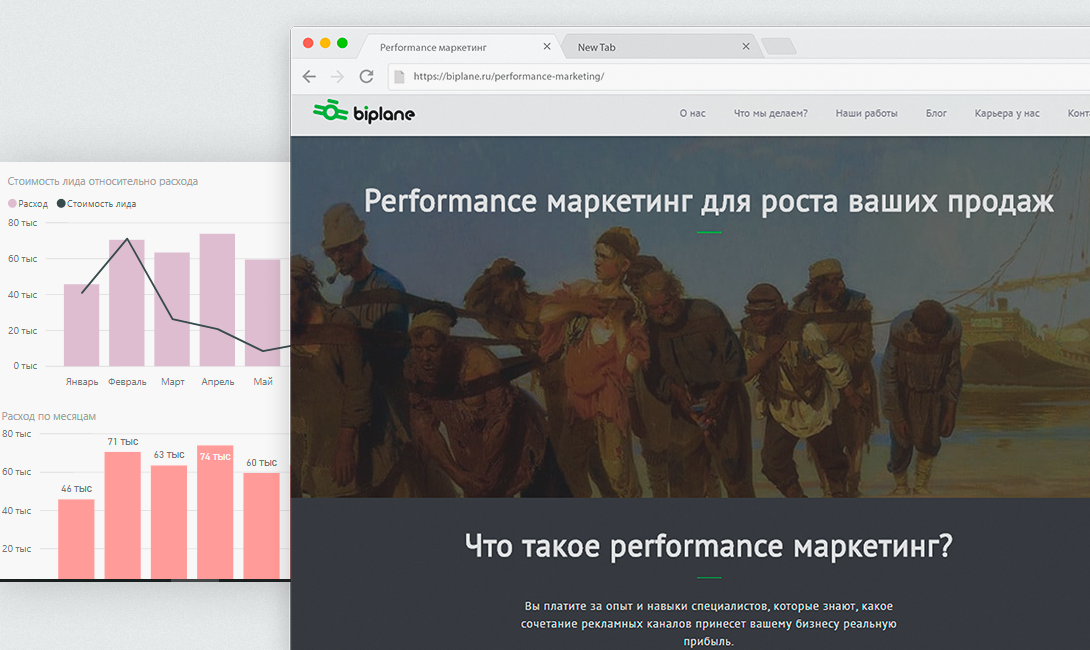
Task: Switch to the Performance маркетинг tab
Action: coord(459,47)
